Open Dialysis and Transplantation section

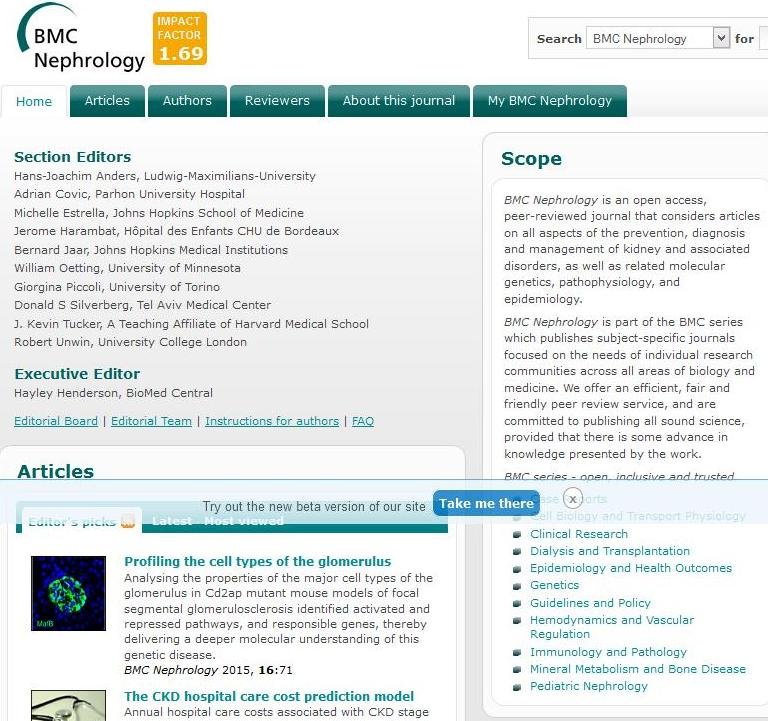tap(610, 551)
